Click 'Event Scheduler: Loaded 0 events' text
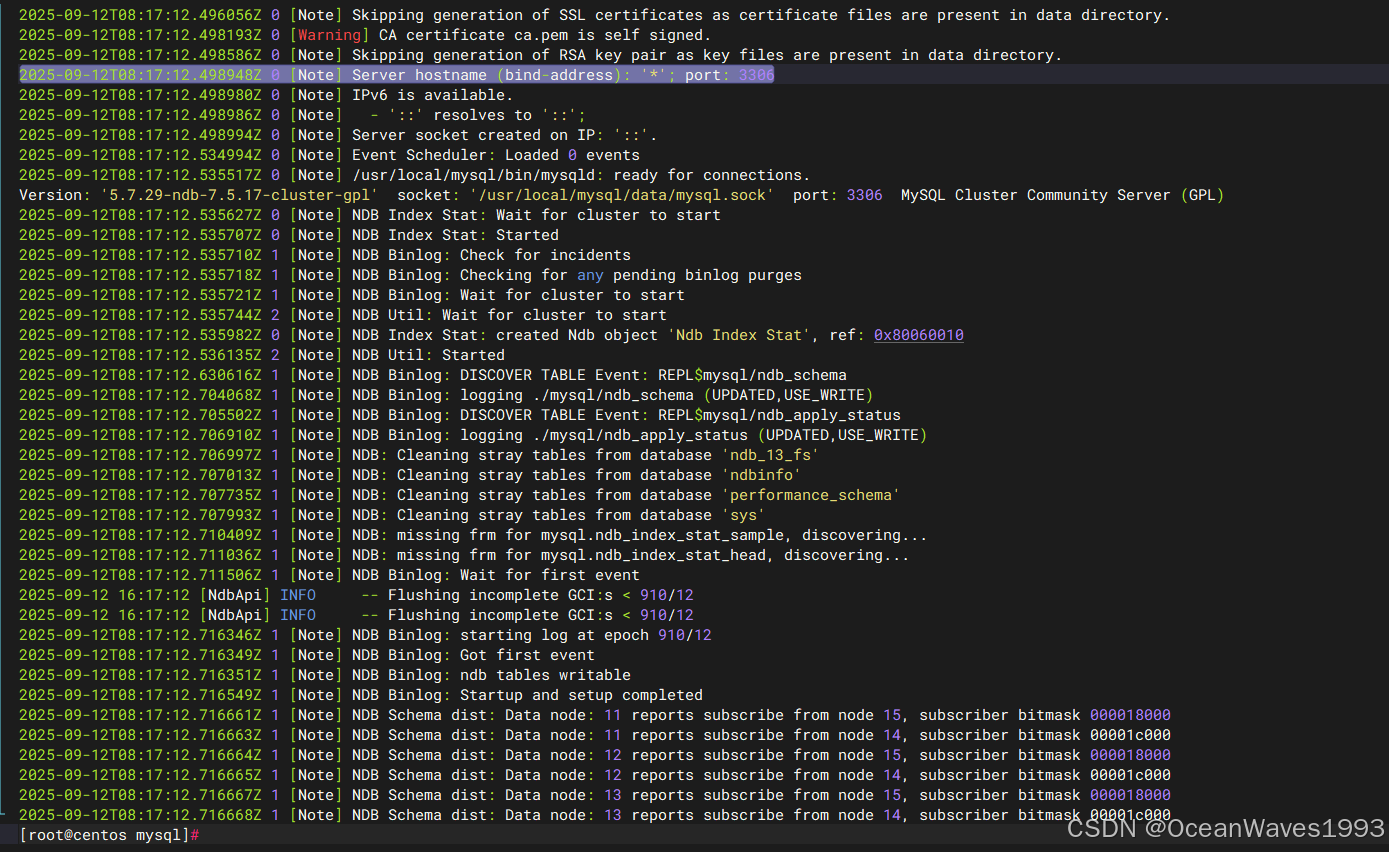 click(x=495, y=155)
